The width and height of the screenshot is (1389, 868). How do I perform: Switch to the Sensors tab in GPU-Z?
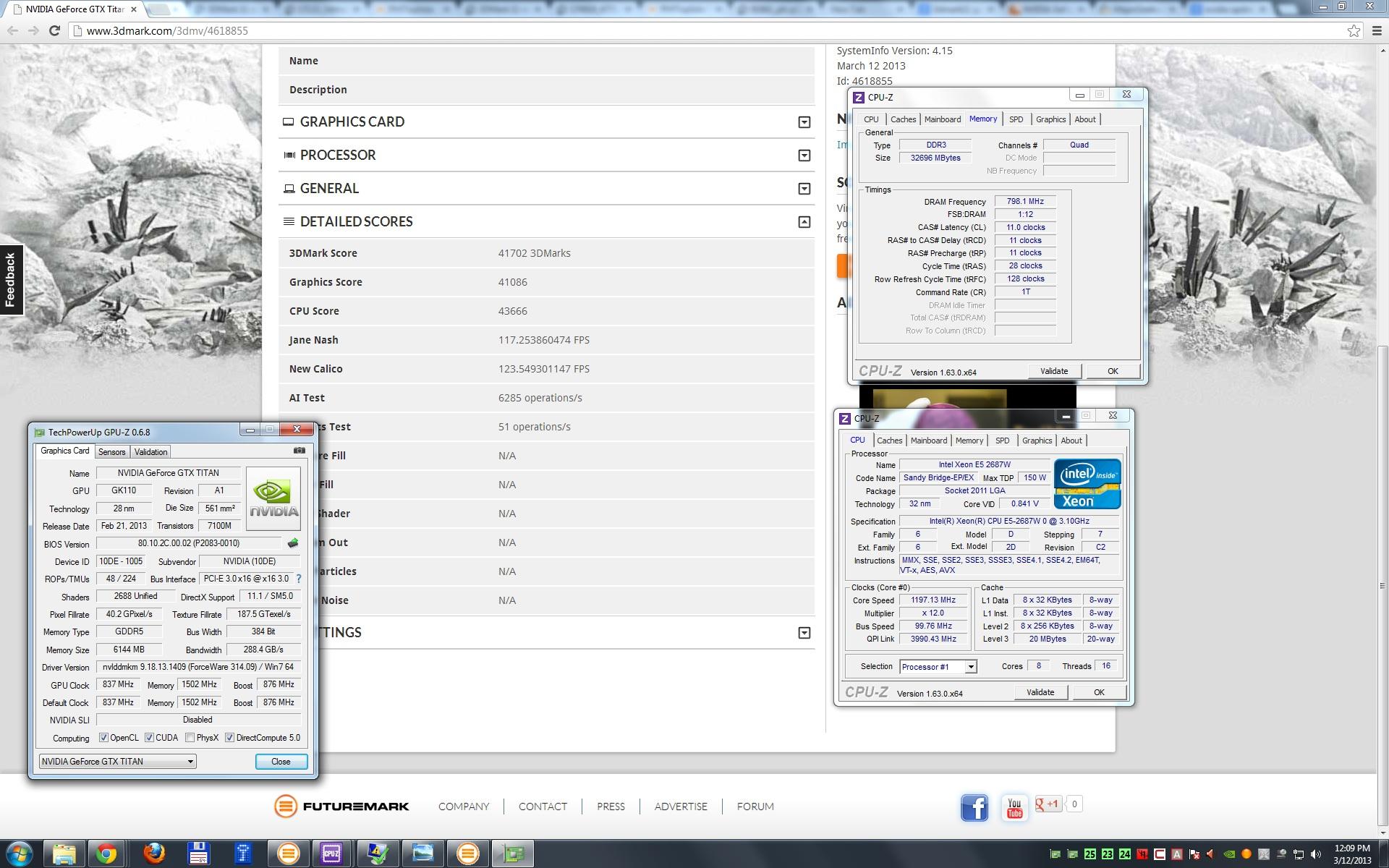click(x=111, y=452)
